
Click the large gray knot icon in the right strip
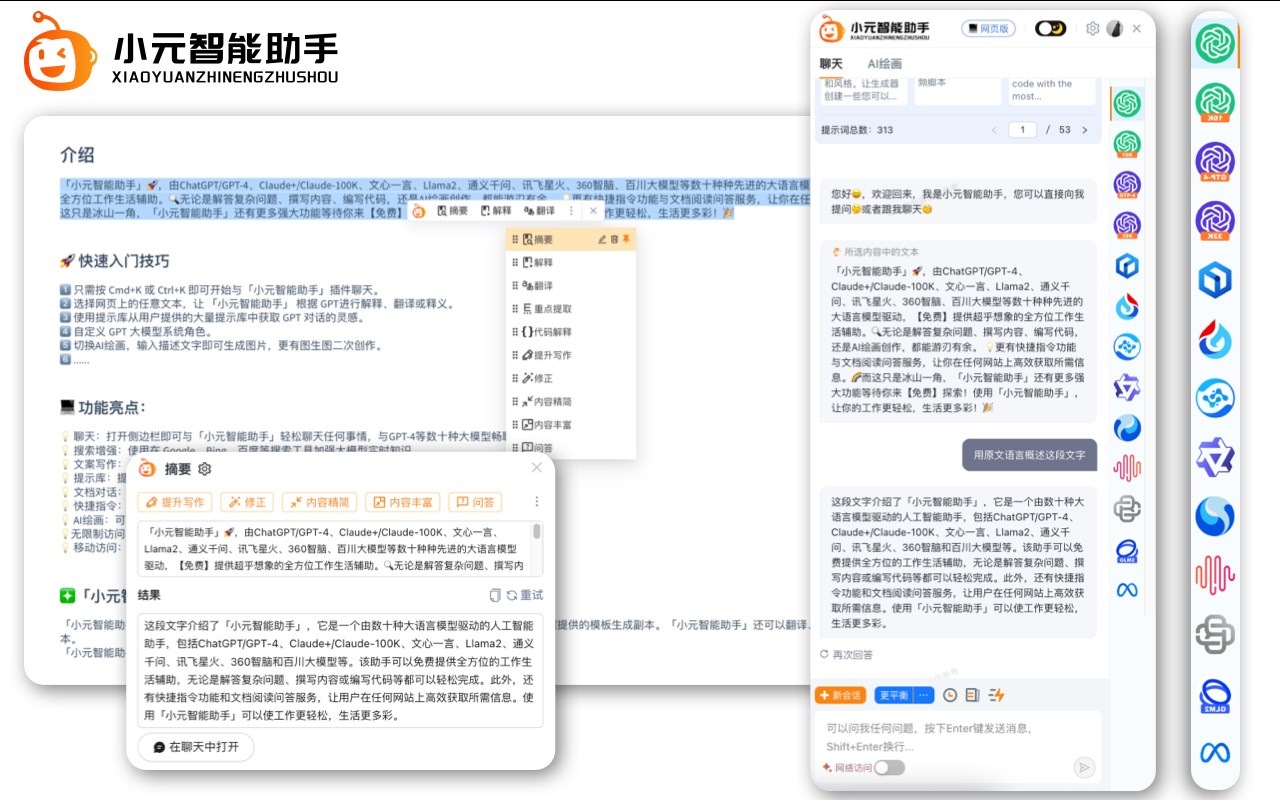1215,634
